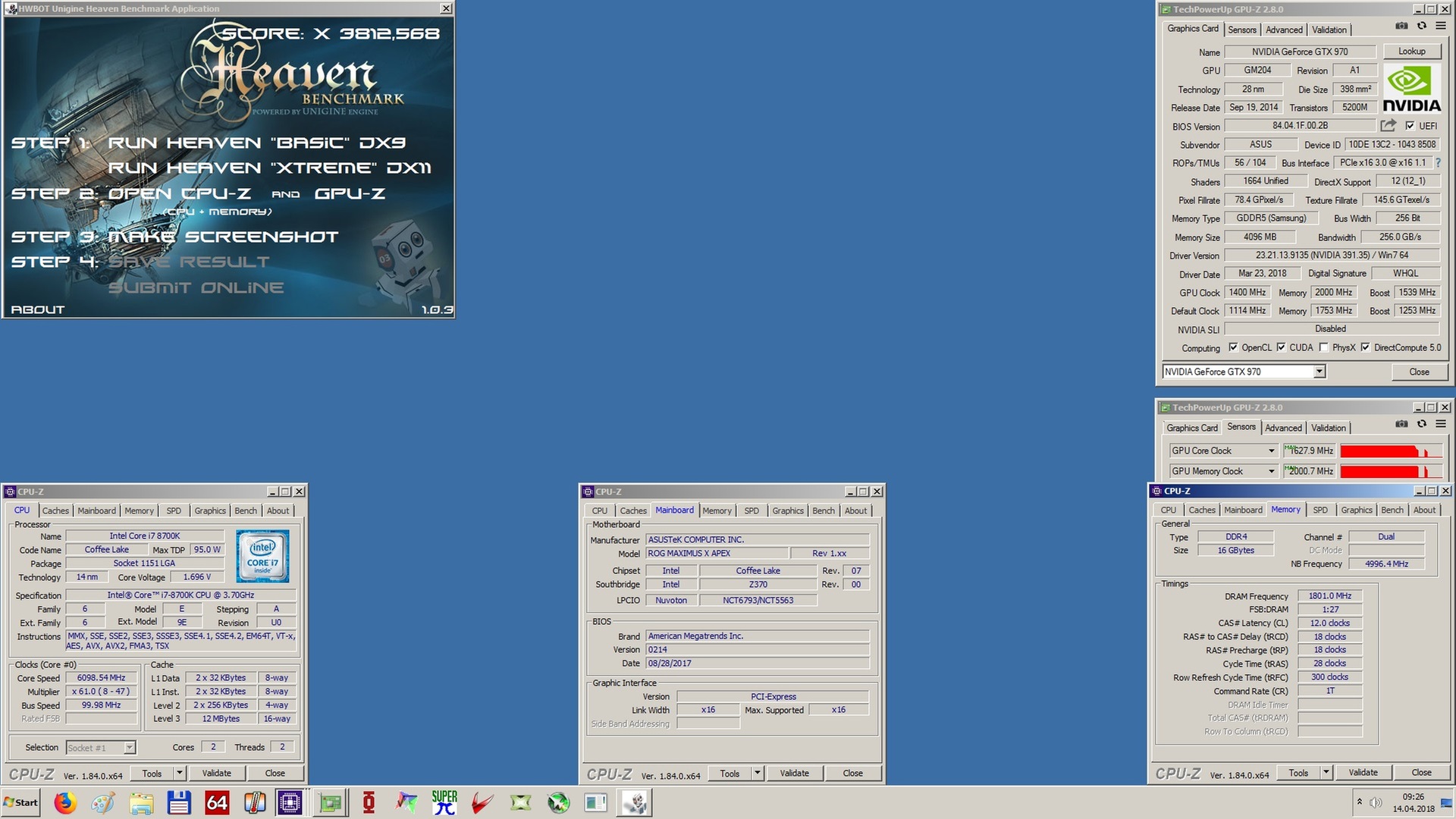Viewport: 1456px width, 819px height.
Task: Open the Socket #1 selection dropdown
Action: coord(130,748)
